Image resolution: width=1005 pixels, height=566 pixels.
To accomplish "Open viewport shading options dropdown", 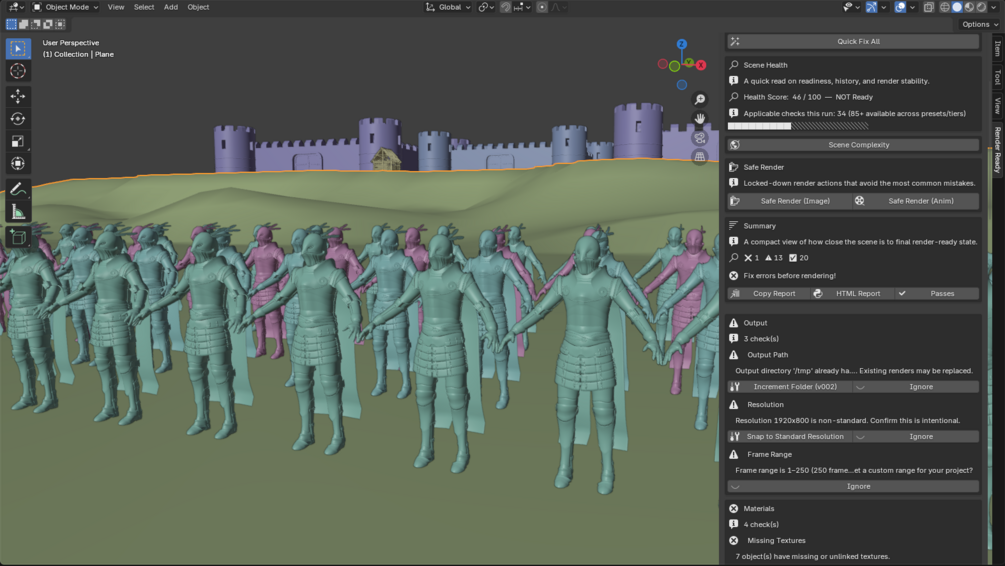I will pos(993,7).
